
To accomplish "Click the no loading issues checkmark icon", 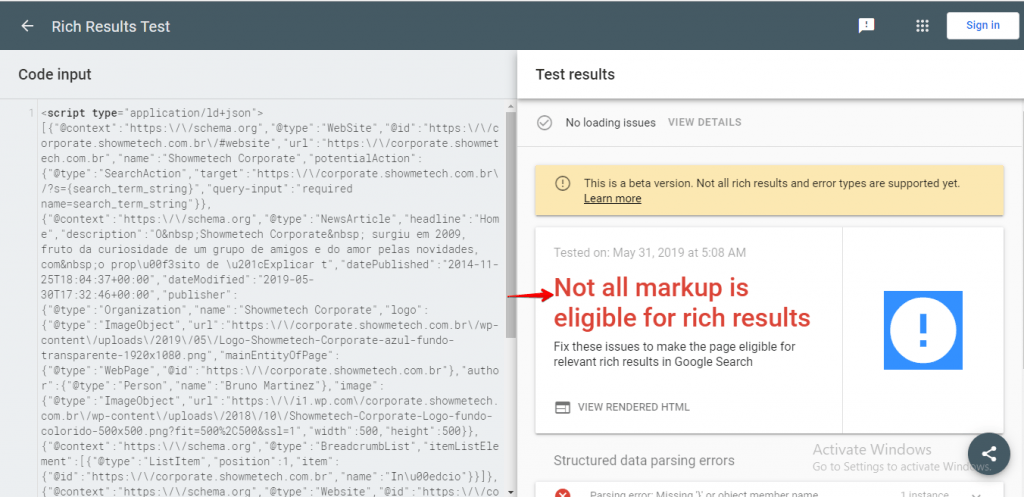I will pyautogui.click(x=544, y=122).
